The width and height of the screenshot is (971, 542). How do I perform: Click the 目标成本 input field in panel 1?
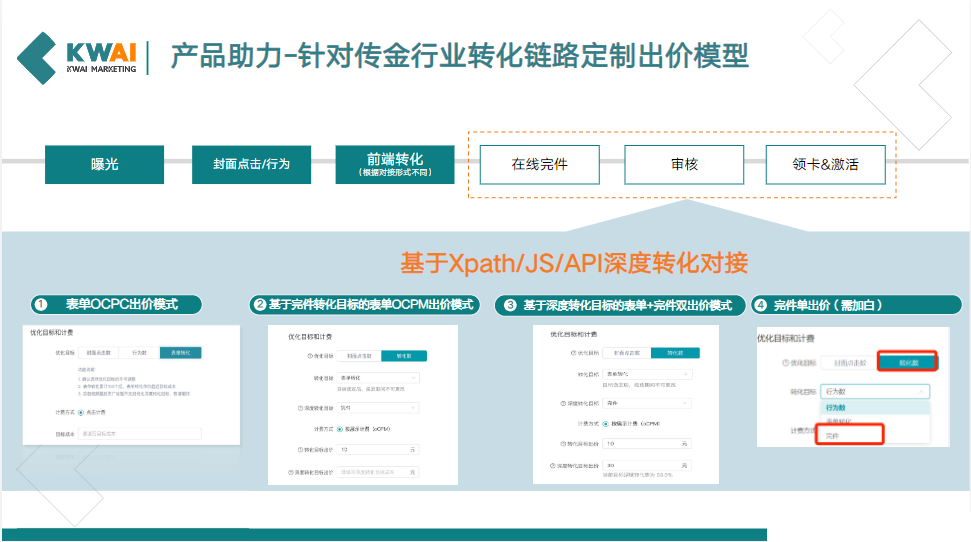coord(140,433)
